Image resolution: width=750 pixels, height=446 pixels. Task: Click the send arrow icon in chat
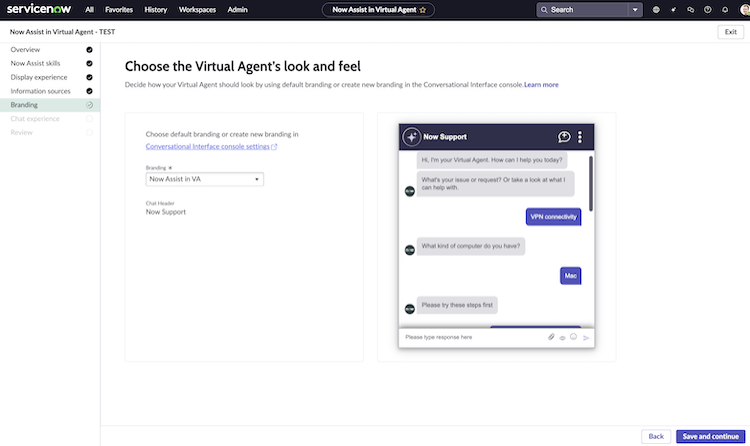click(x=586, y=338)
